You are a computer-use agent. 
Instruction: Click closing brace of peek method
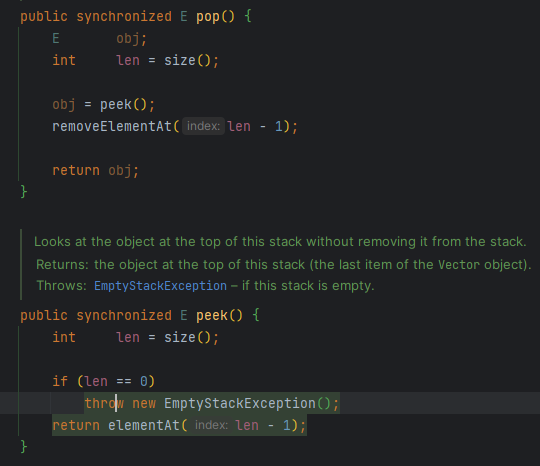(x=23, y=447)
